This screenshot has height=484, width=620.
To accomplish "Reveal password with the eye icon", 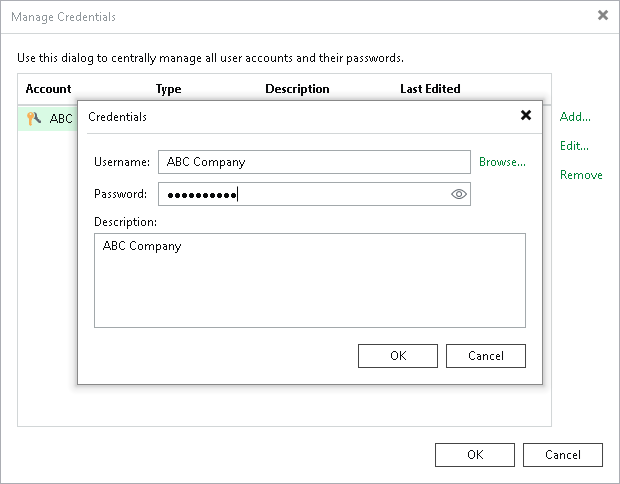I will click(459, 194).
